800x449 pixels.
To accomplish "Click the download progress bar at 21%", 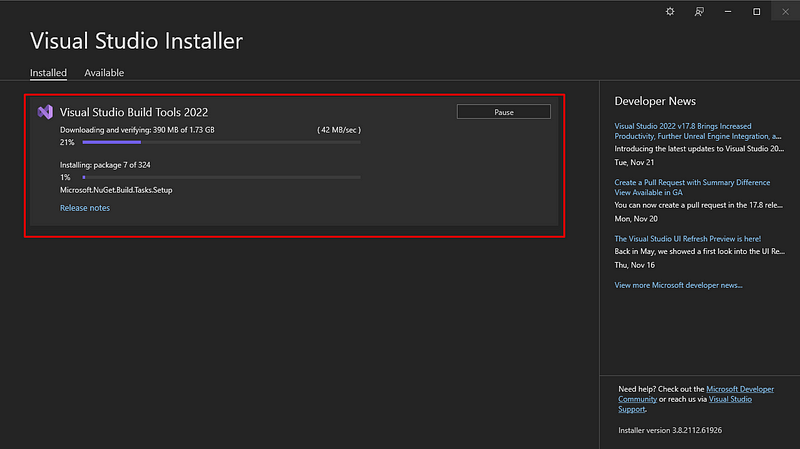I will [x=221, y=142].
